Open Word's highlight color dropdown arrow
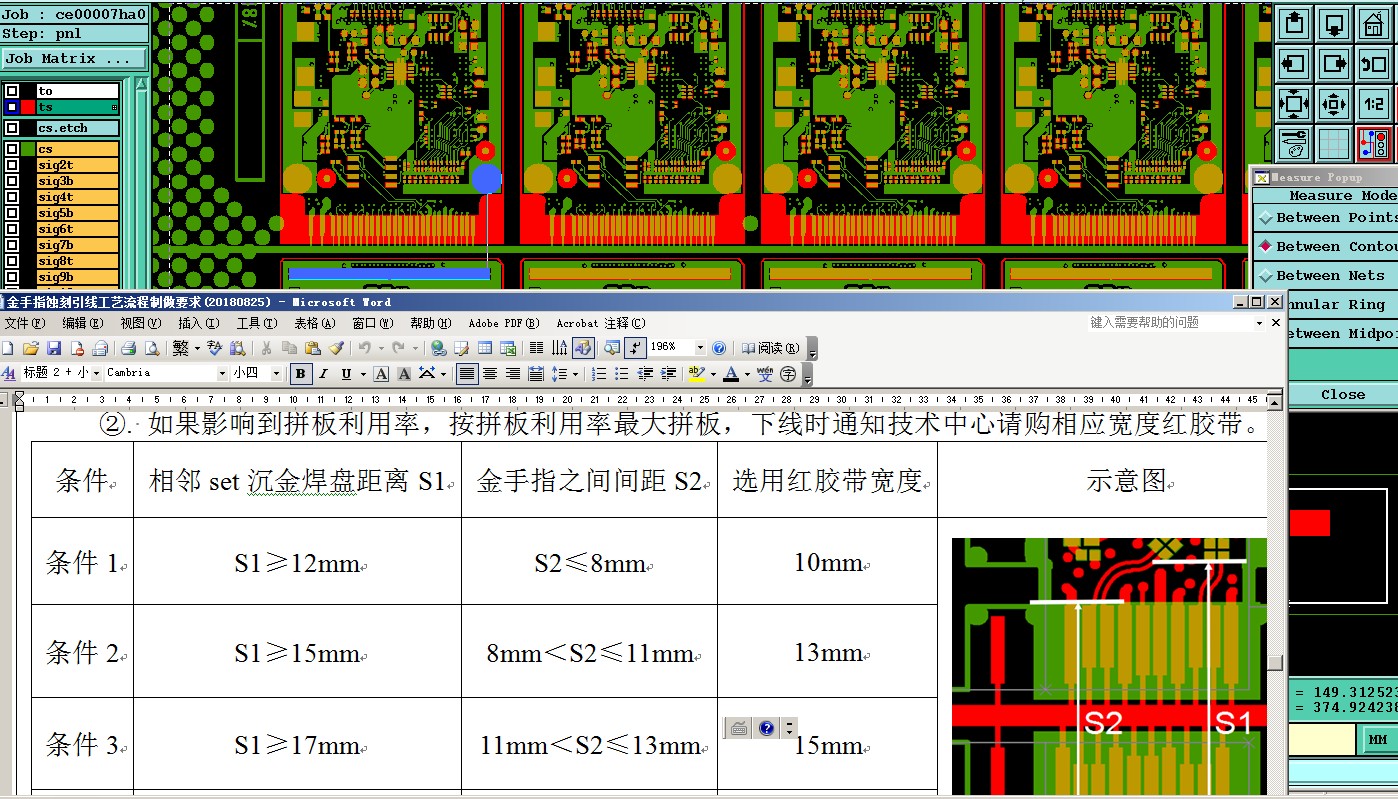The height and width of the screenshot is (799, 1398). tap(713, 374)
